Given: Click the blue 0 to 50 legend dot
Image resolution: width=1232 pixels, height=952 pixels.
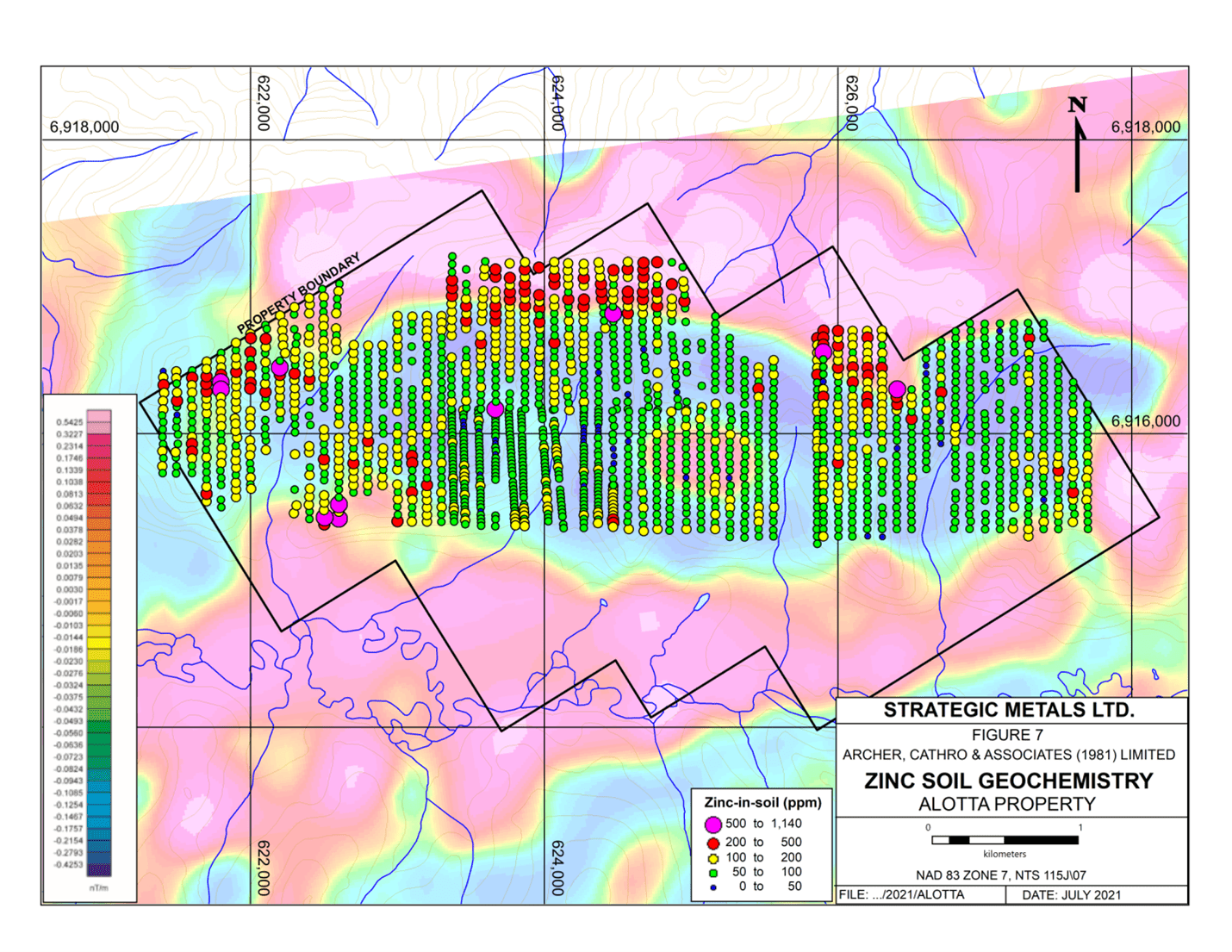Looking at the screenshot, I should click(x=713, y=887).
